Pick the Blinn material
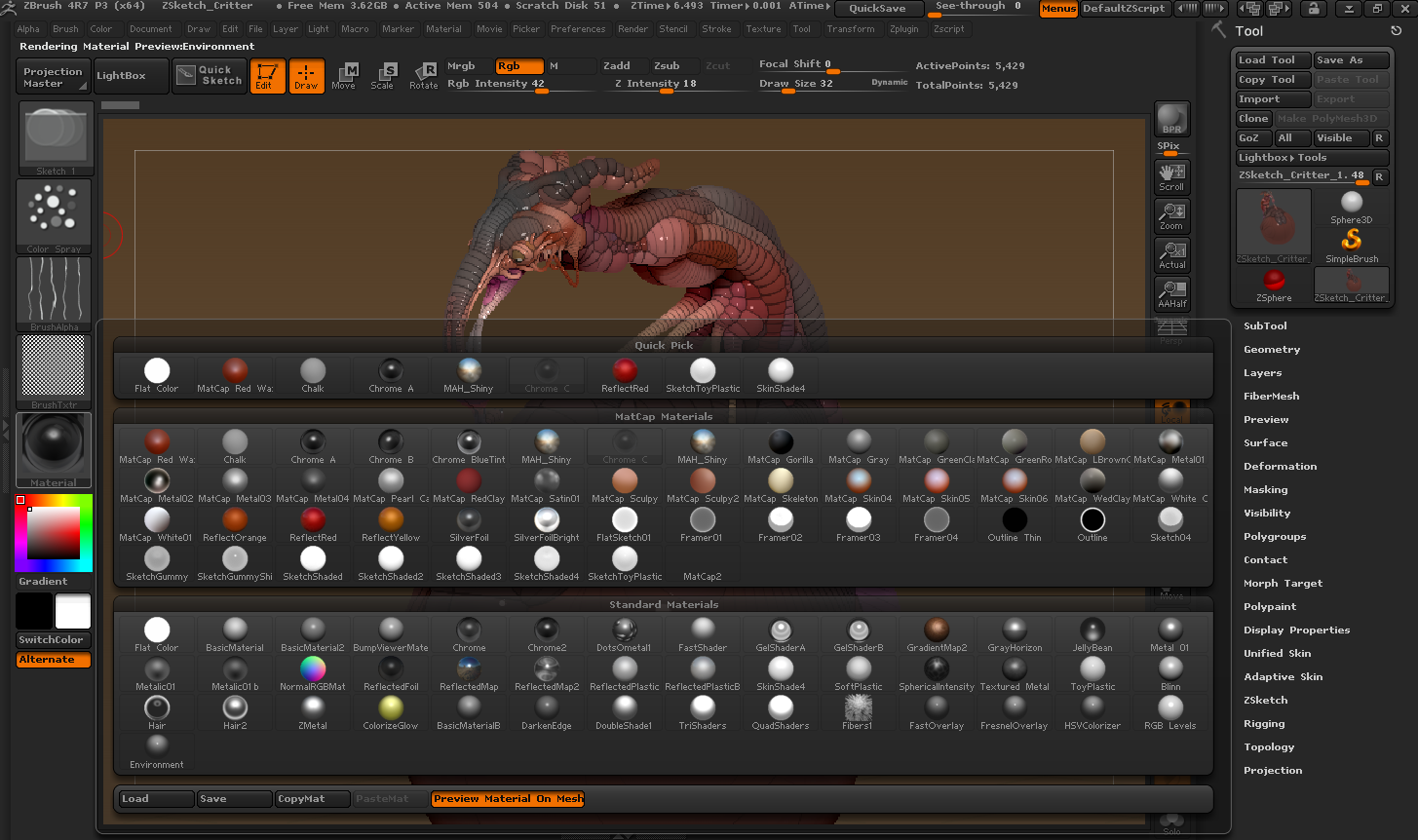This screenshot has width=1418, height=840. point(1170,674)
